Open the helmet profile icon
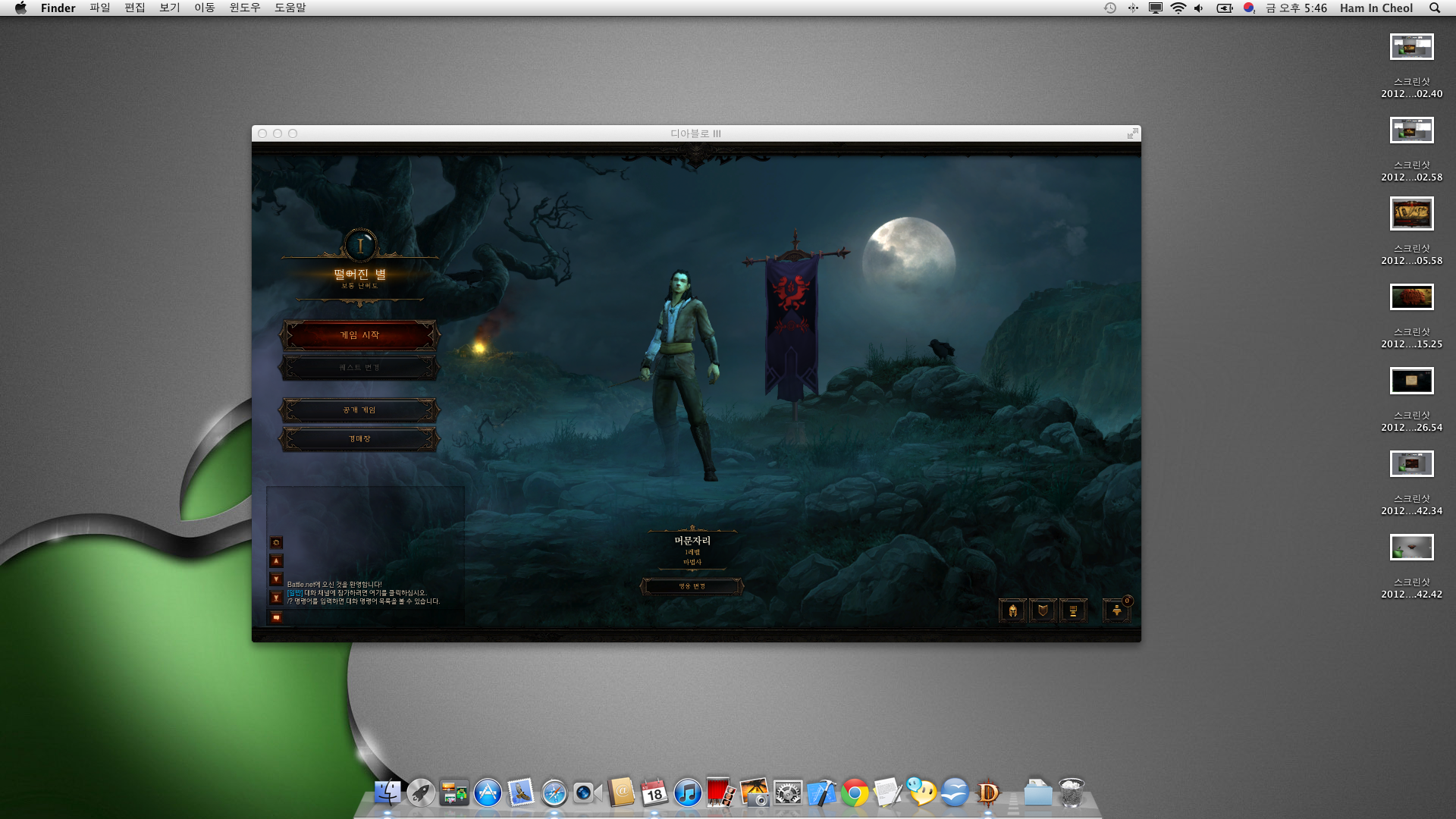Screen dimensions: 1456x819 (x=1012, y=610)
